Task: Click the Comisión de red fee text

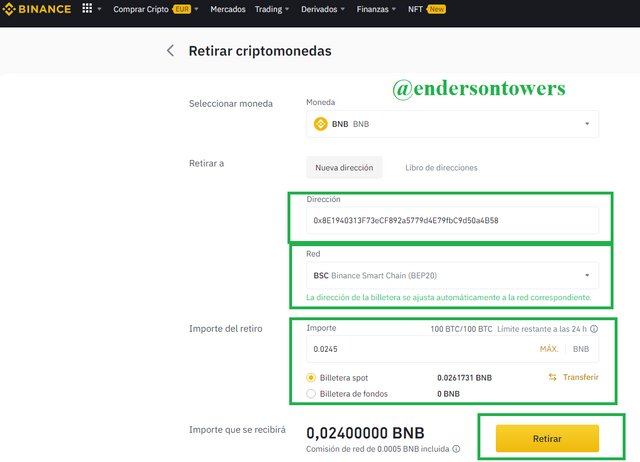Action: click(x=378, y=449)
